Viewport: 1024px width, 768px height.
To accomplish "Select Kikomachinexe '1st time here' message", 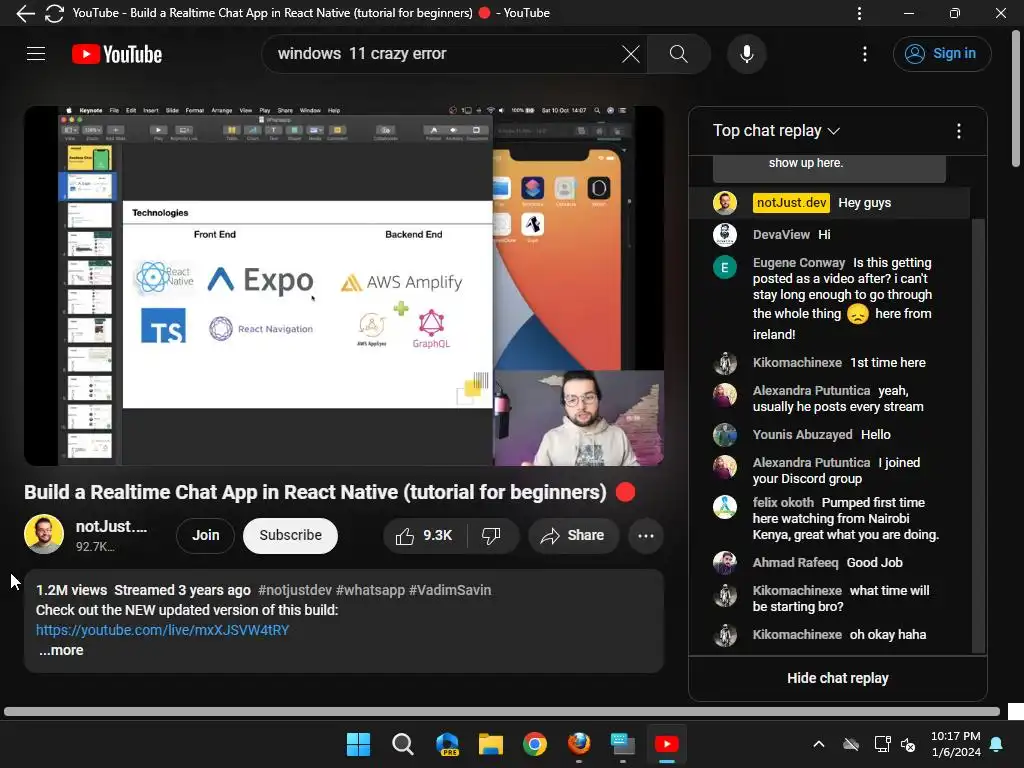I will 829,363.
